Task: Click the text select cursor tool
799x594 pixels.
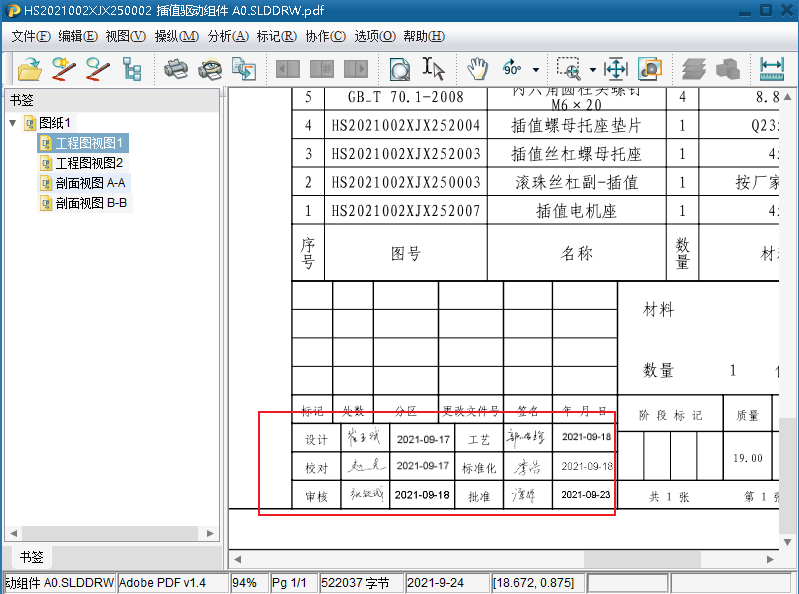Action: (x=434, y=69)
